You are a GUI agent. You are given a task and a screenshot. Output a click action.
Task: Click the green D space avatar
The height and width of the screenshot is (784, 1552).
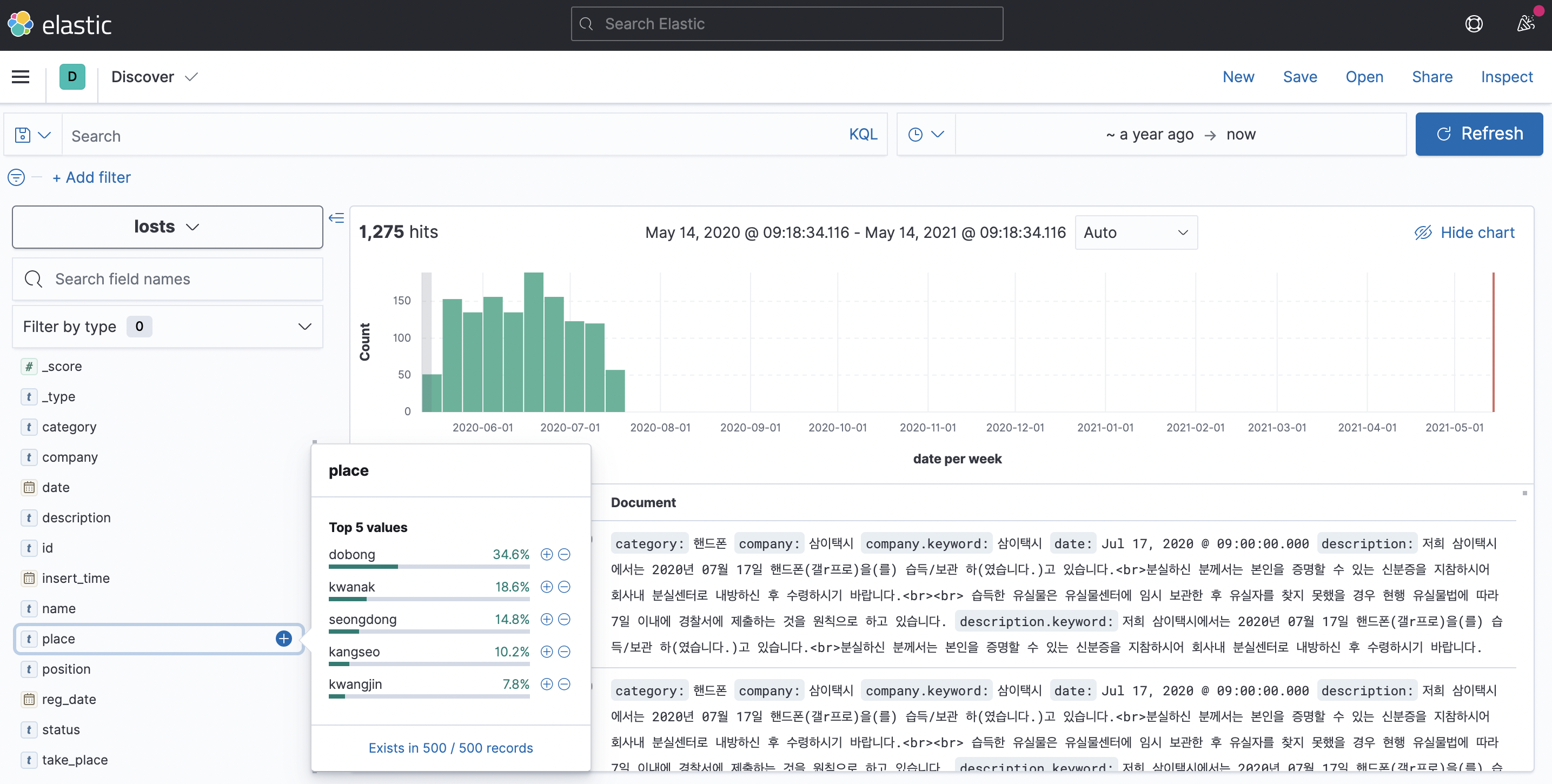(x=72, y=77)
